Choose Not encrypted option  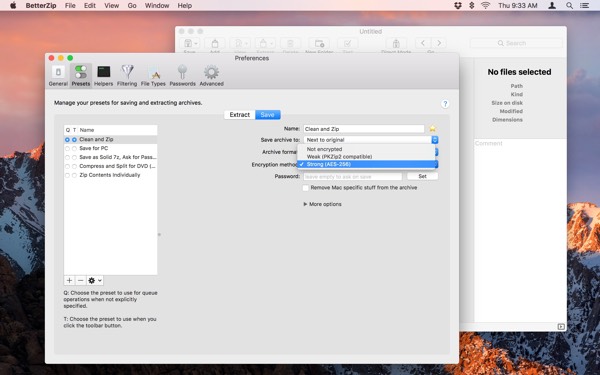click(366, 149)
